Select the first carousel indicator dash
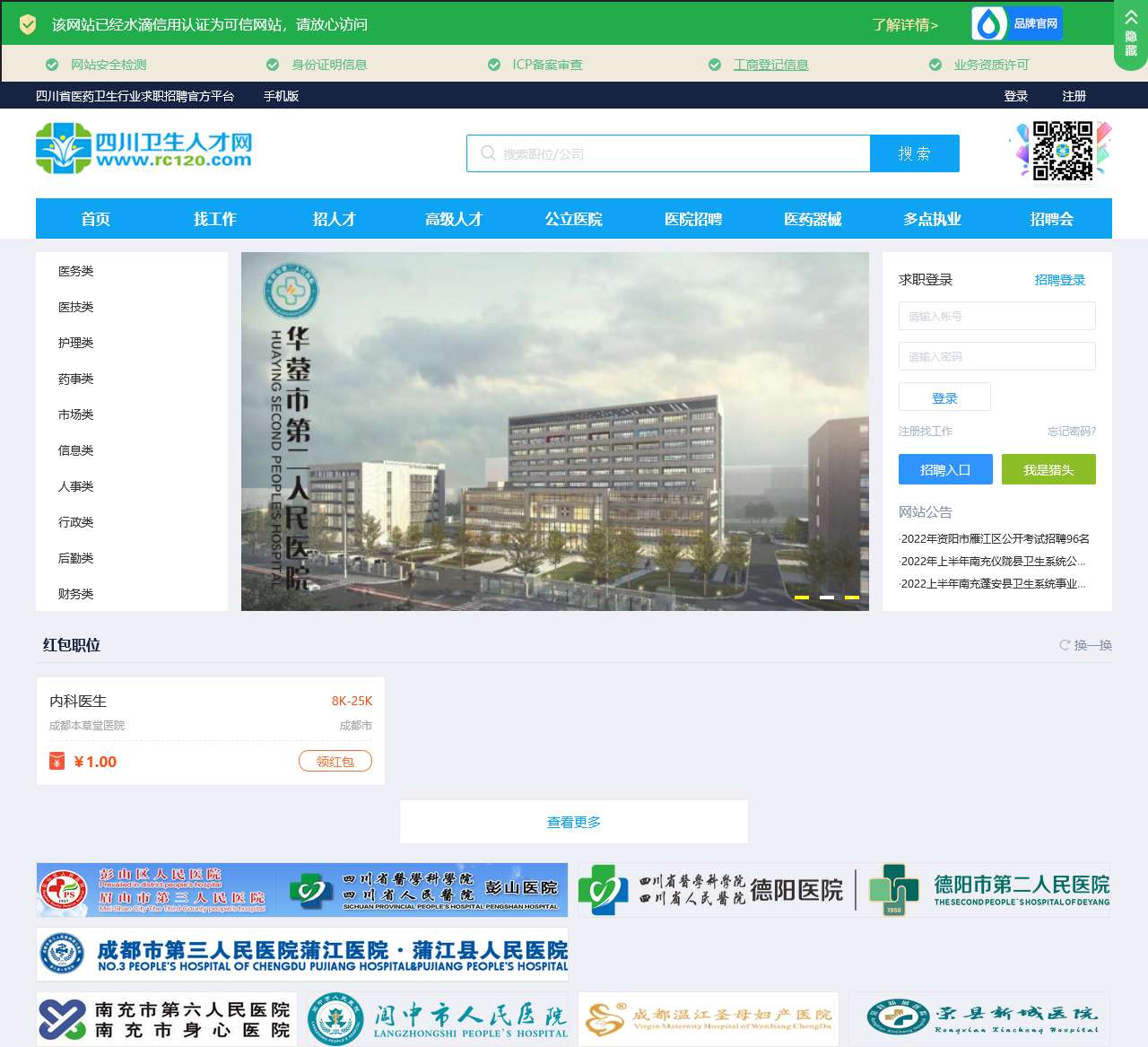The height and width of the screenshot is (1047, 1148). click(x=802, y=597)
